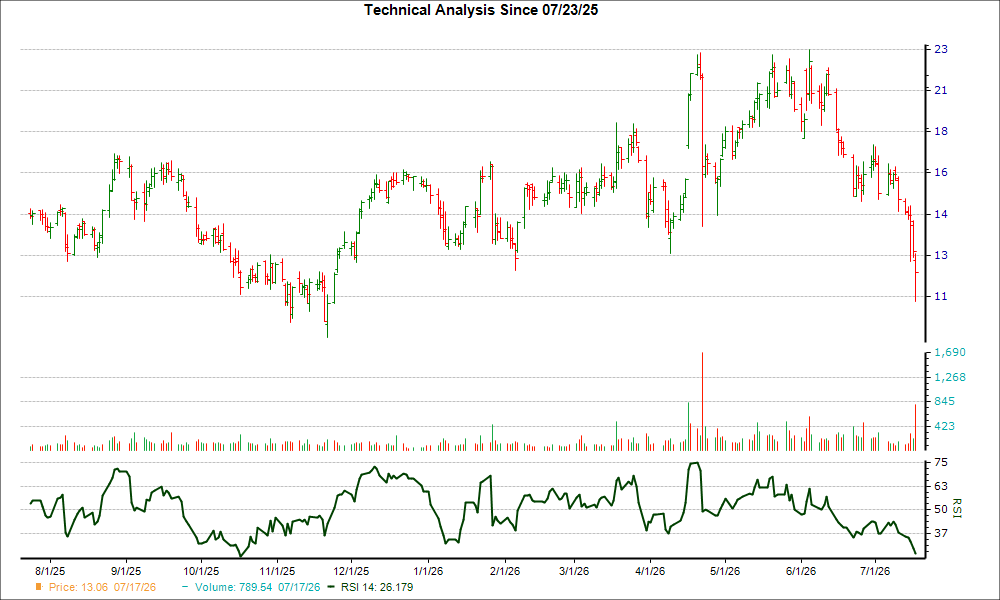Click the volume axis value 1,268
This screenshot has height=600, width=1000.
point(950,377)
